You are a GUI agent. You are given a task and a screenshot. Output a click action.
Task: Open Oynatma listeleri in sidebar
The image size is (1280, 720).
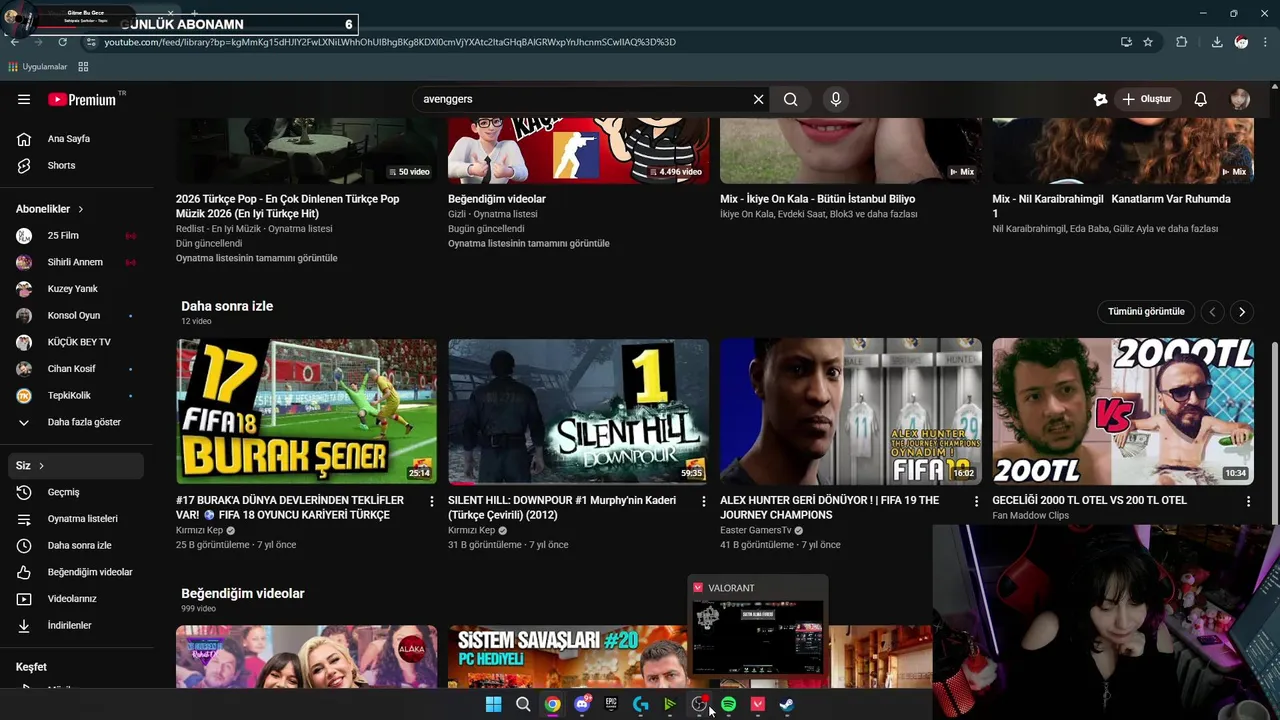pos(77,519)
